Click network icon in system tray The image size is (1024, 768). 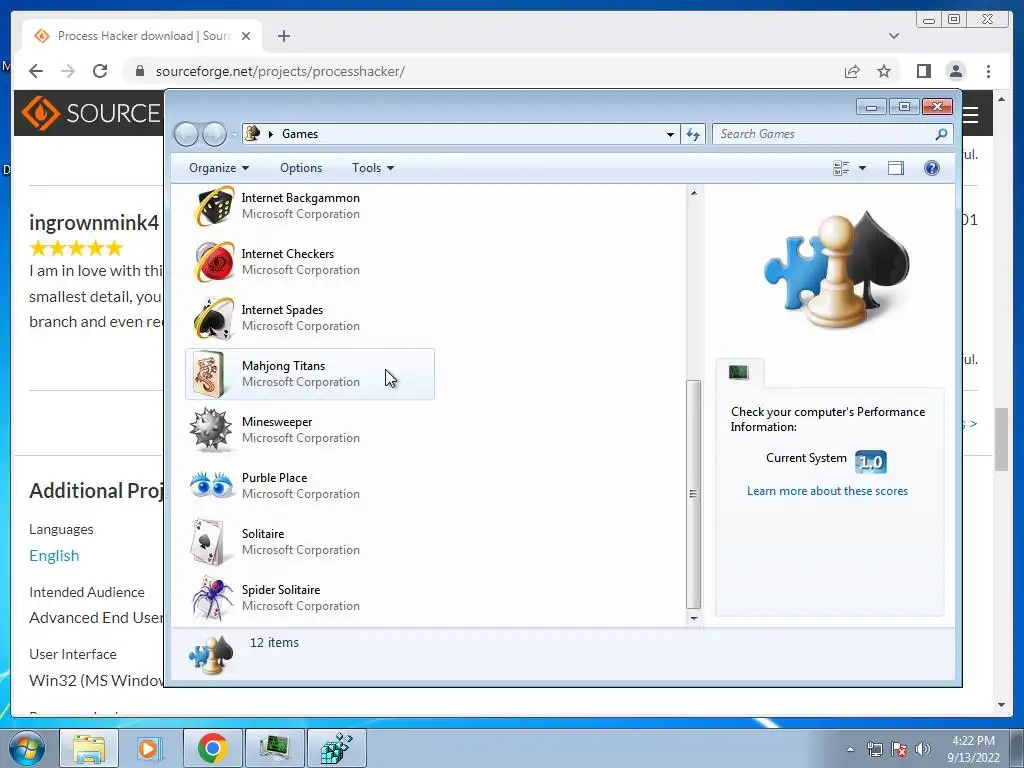874,749
